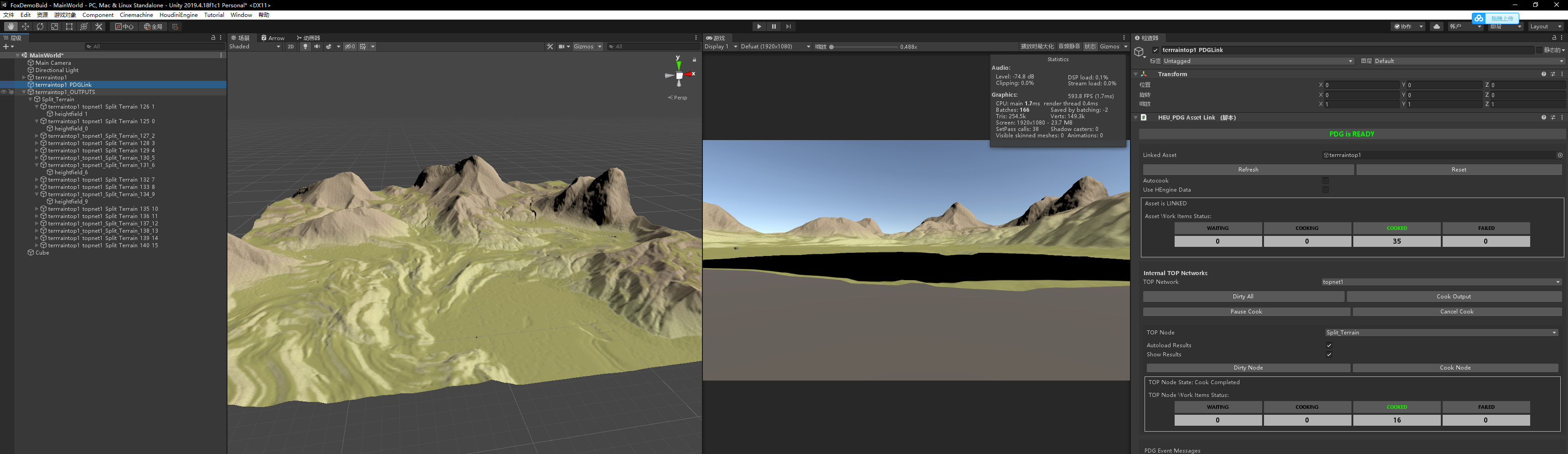1568x454 pixels.
Task: Open Transform component preset settings icon
Action: coord(1553,74)
